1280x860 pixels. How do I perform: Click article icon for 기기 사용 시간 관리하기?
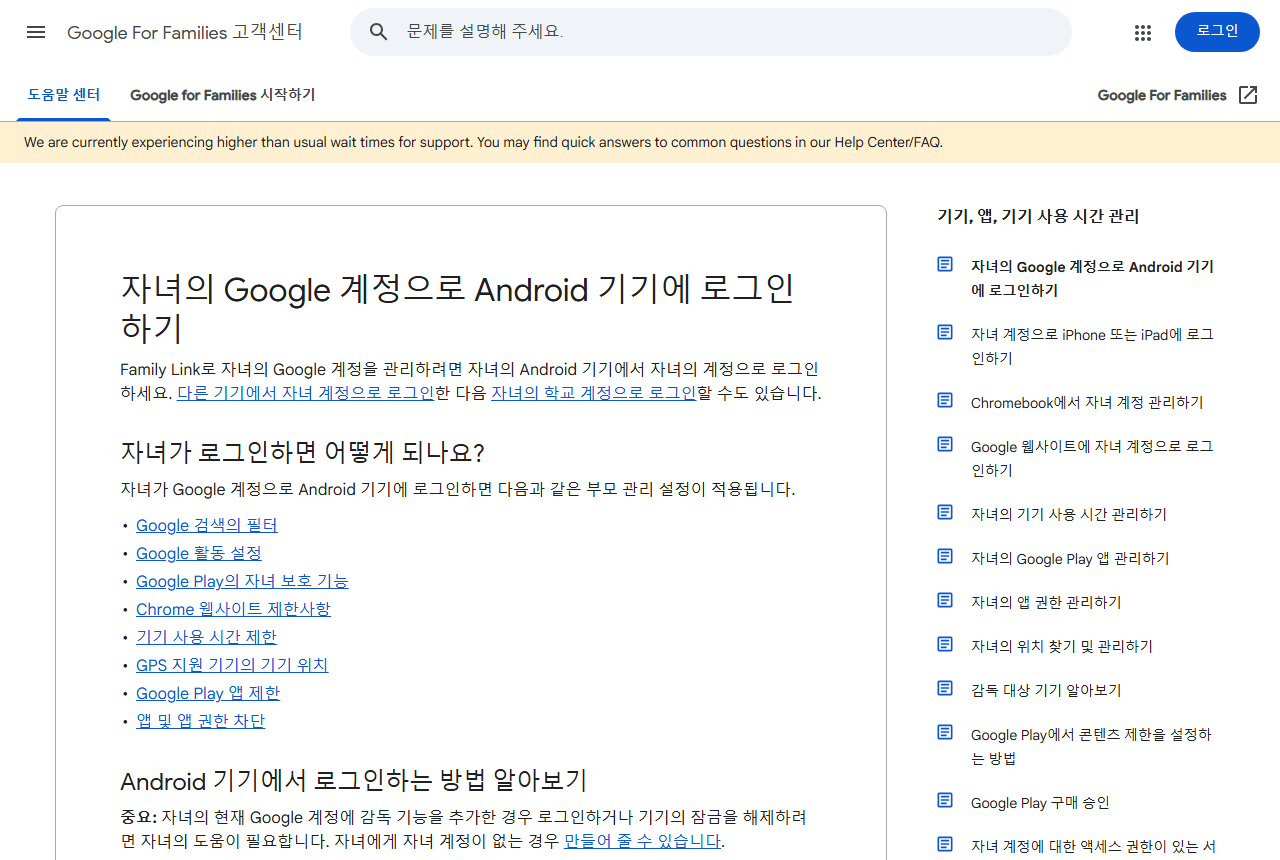[945, 513]
